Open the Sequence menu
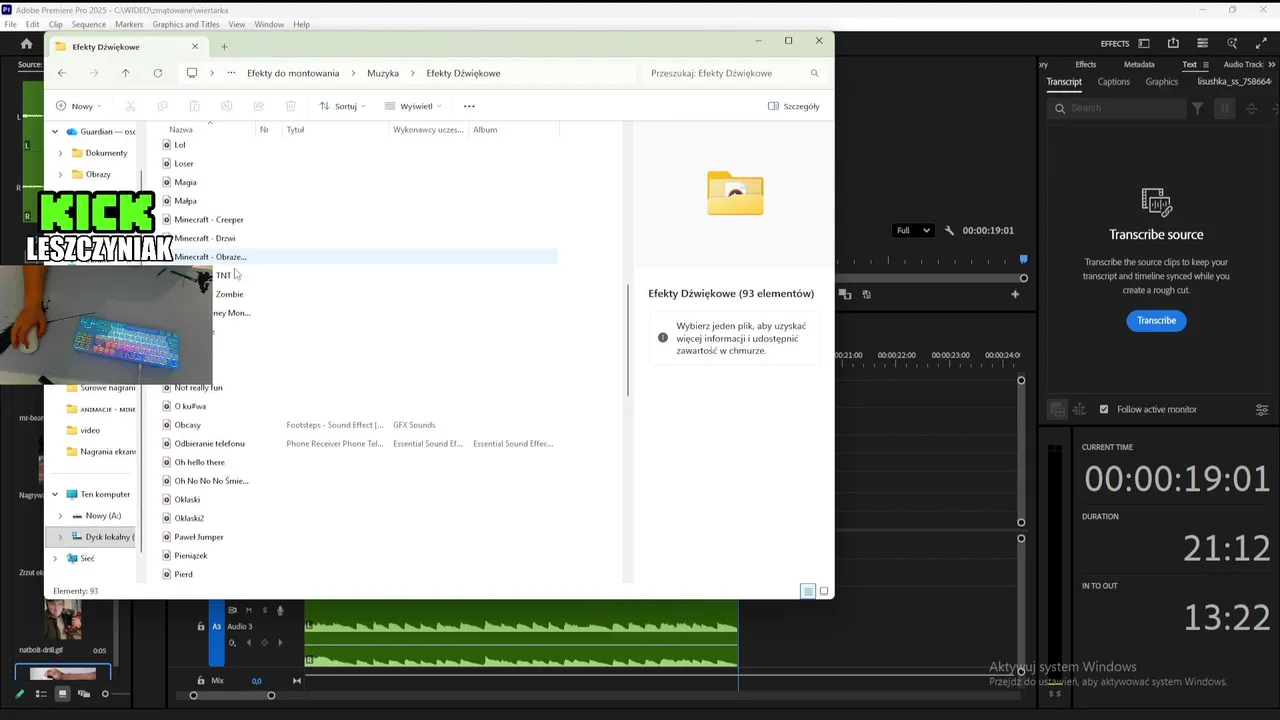Image resolution: width=1280 pixels, height=720 pixels. pos(89,24)
